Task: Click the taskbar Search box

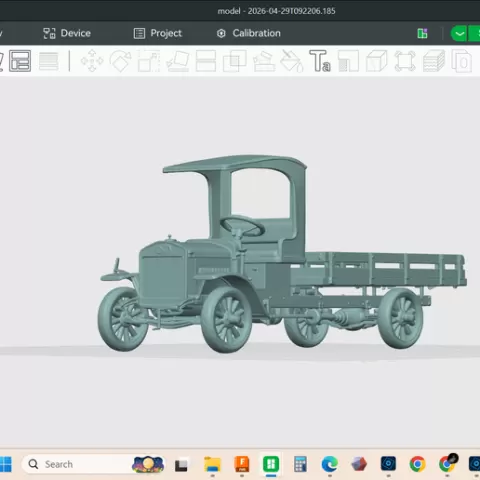Action: (x=93, y=464)
